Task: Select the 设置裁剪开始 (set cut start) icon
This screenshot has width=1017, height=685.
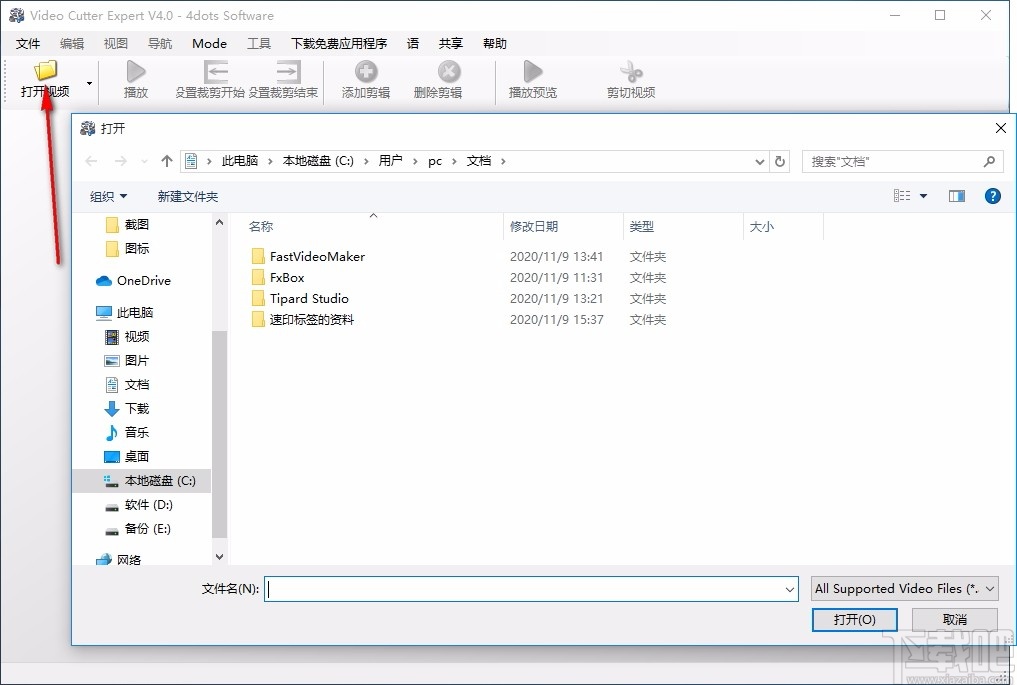Action: 216,72
